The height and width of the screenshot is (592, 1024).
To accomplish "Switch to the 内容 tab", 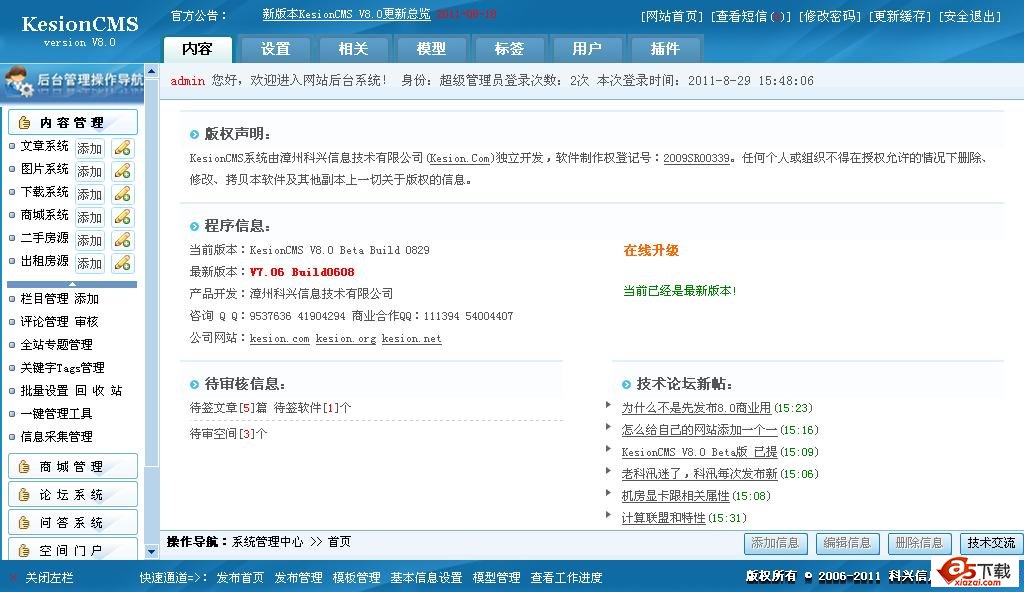I will tap(197, 49).
